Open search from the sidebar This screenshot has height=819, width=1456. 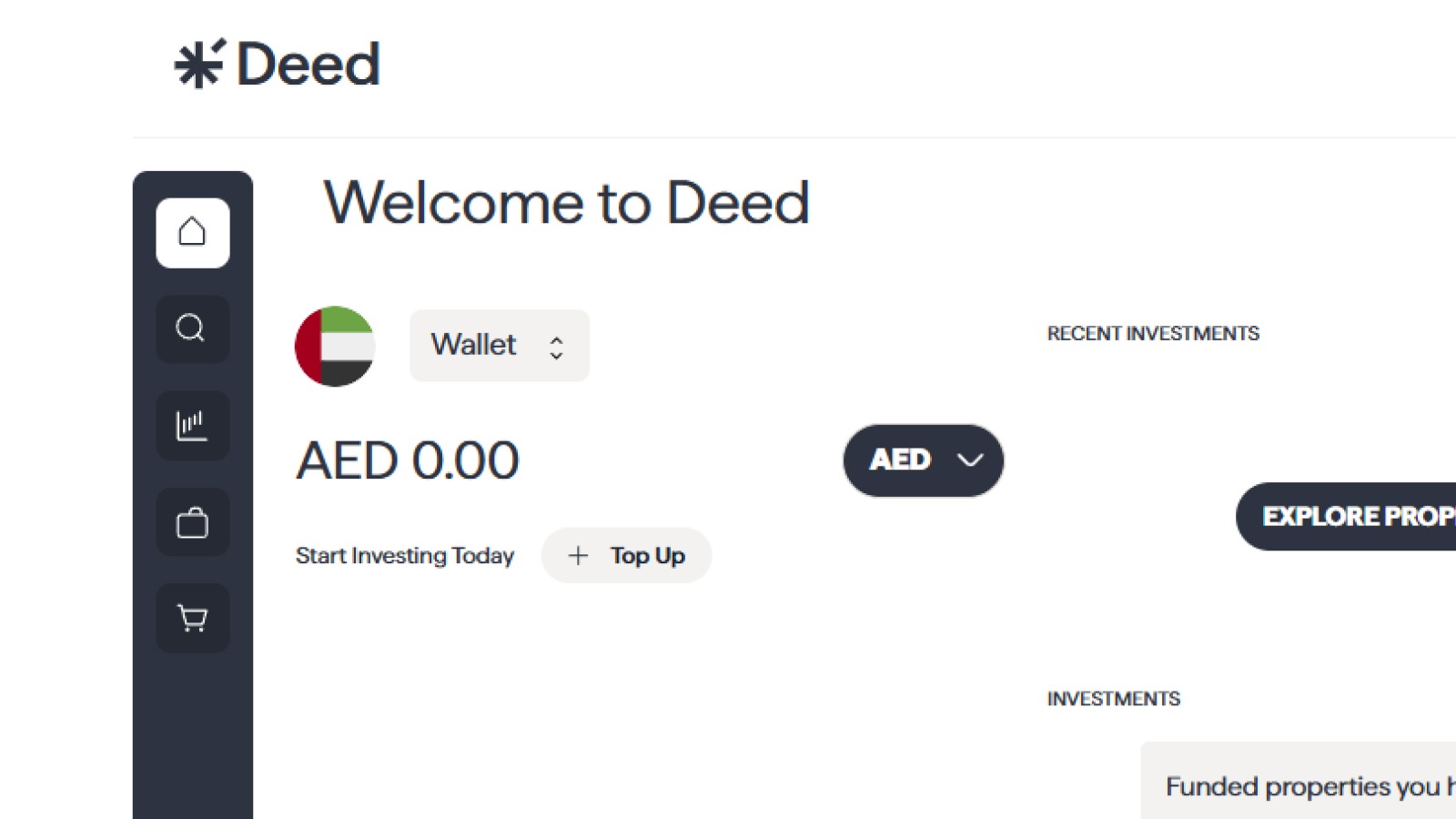click(x=192, y=329)
